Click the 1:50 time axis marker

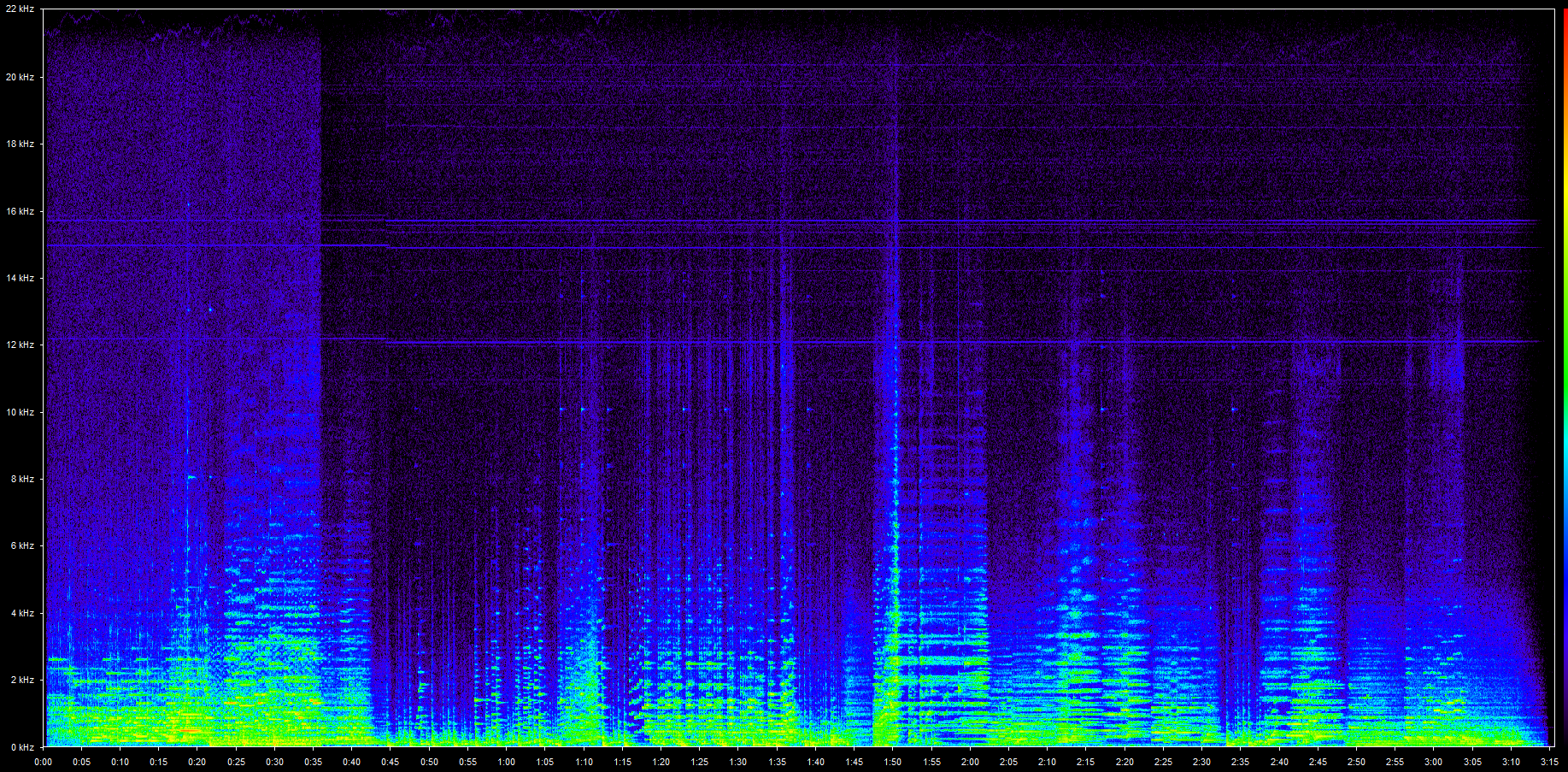(x=893, y=762)
